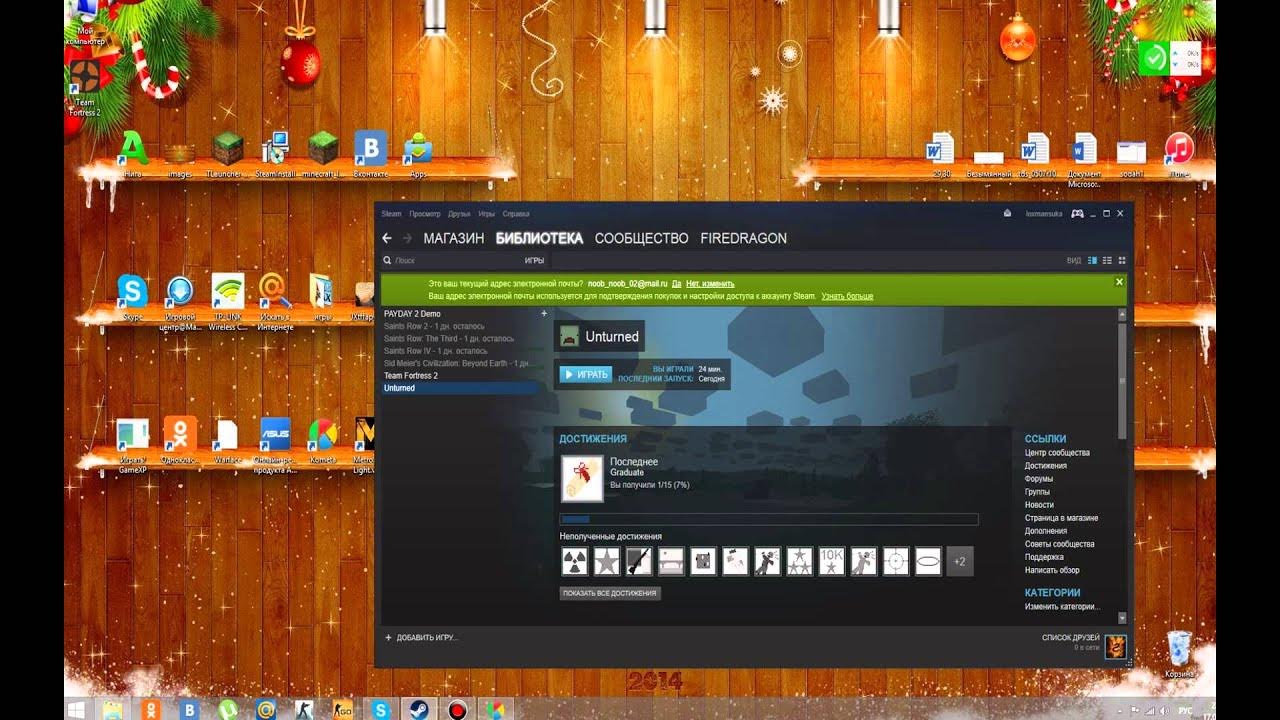Open the Вконтакте desktop shortcut
This screenshot has width=1280, height=720.
[371, 155]
